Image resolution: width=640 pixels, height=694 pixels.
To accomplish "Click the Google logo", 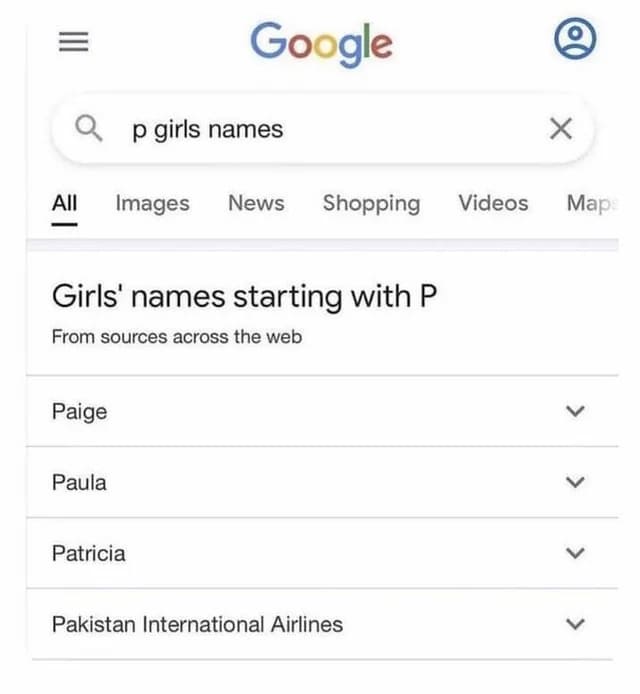I will pos(321,44).
